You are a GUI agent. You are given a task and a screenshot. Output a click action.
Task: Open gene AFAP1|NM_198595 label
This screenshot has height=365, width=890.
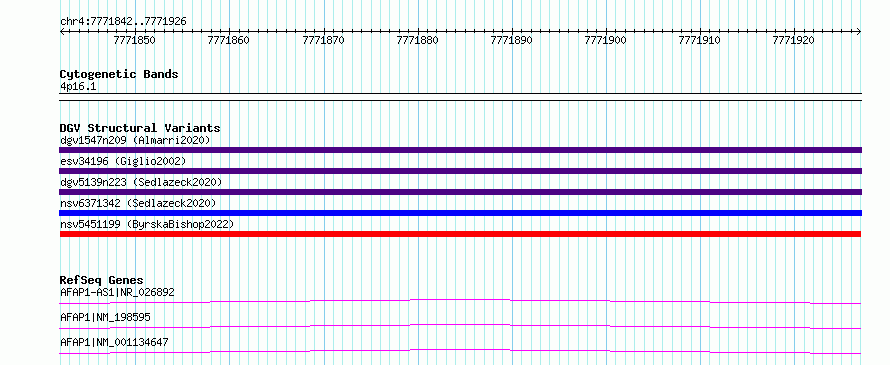pyautogui.click(x=105, y=317)
